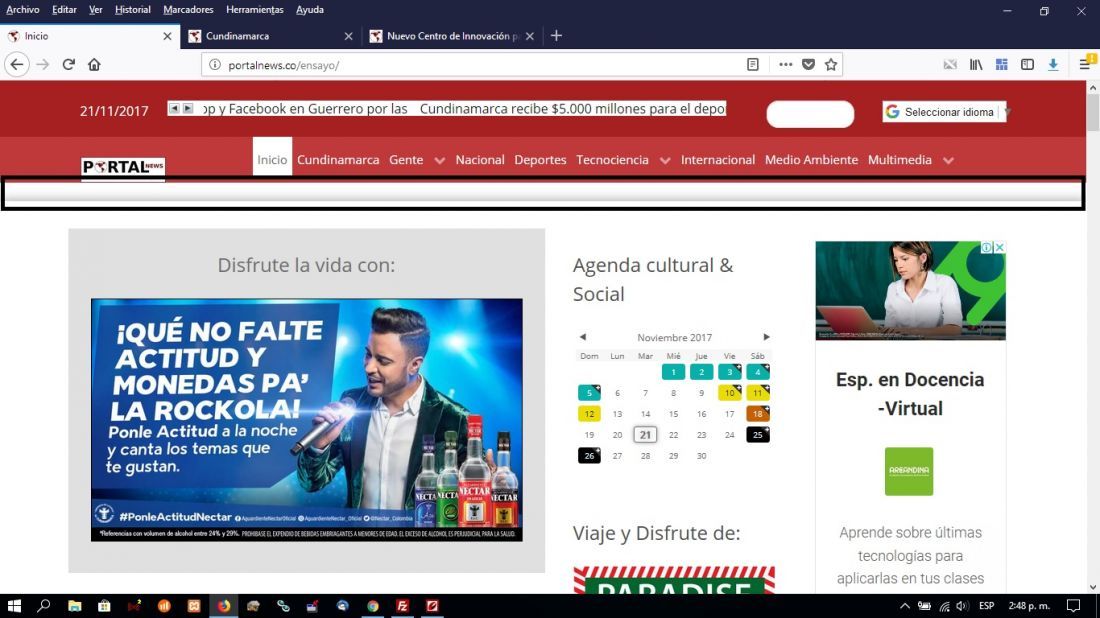Show hidden system tray icons
Image resolution: width=1100 pixels, height=618 pixels.
click(905, 606)
